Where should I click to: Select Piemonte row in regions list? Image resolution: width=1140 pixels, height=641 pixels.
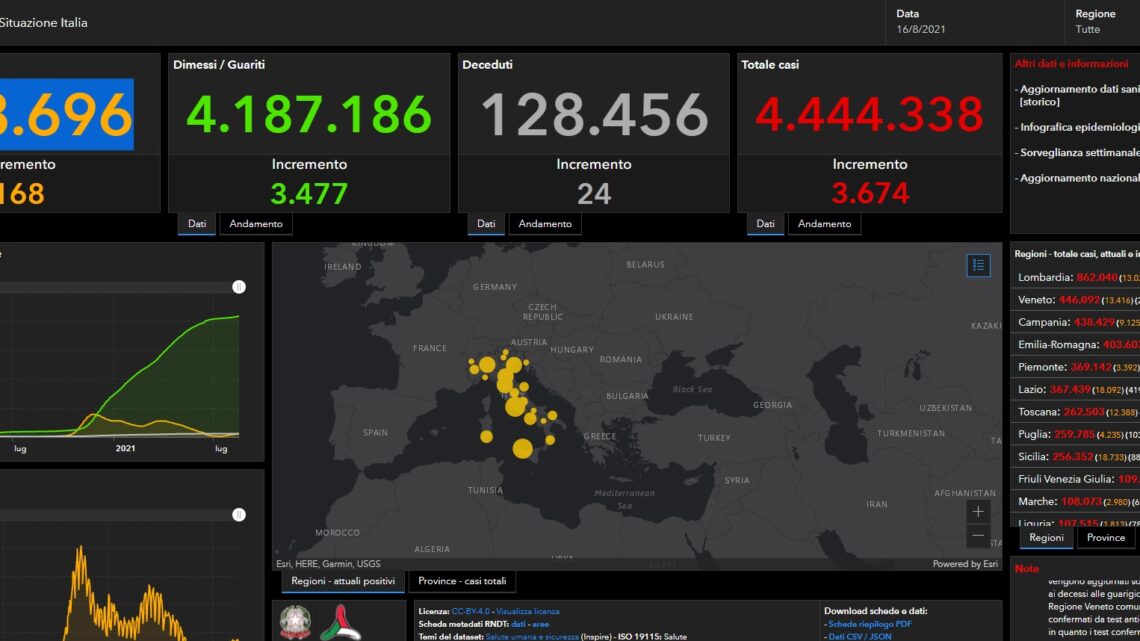tap(1077, 367)
